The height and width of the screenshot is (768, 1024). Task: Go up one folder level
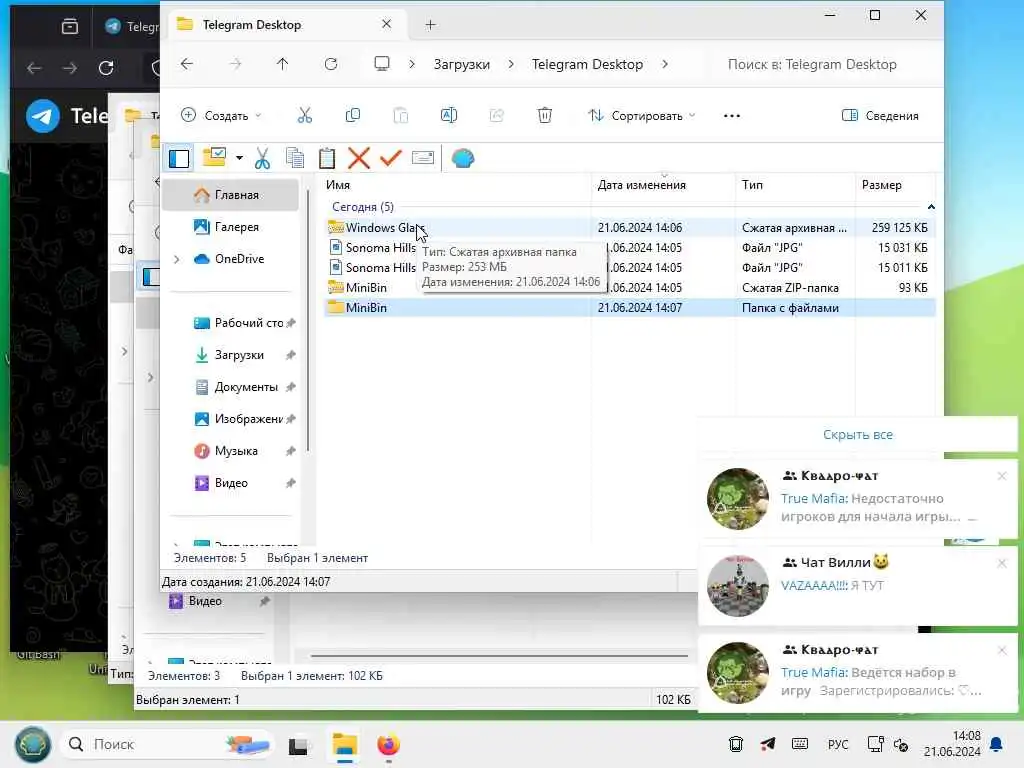pyautogui.click(x=282, y=64)
